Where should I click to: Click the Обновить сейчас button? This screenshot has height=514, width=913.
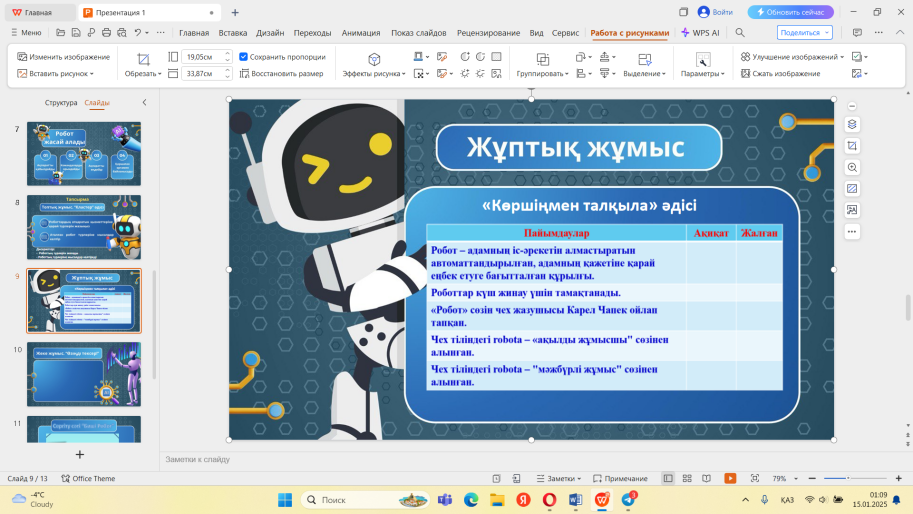tap(791, 12)
